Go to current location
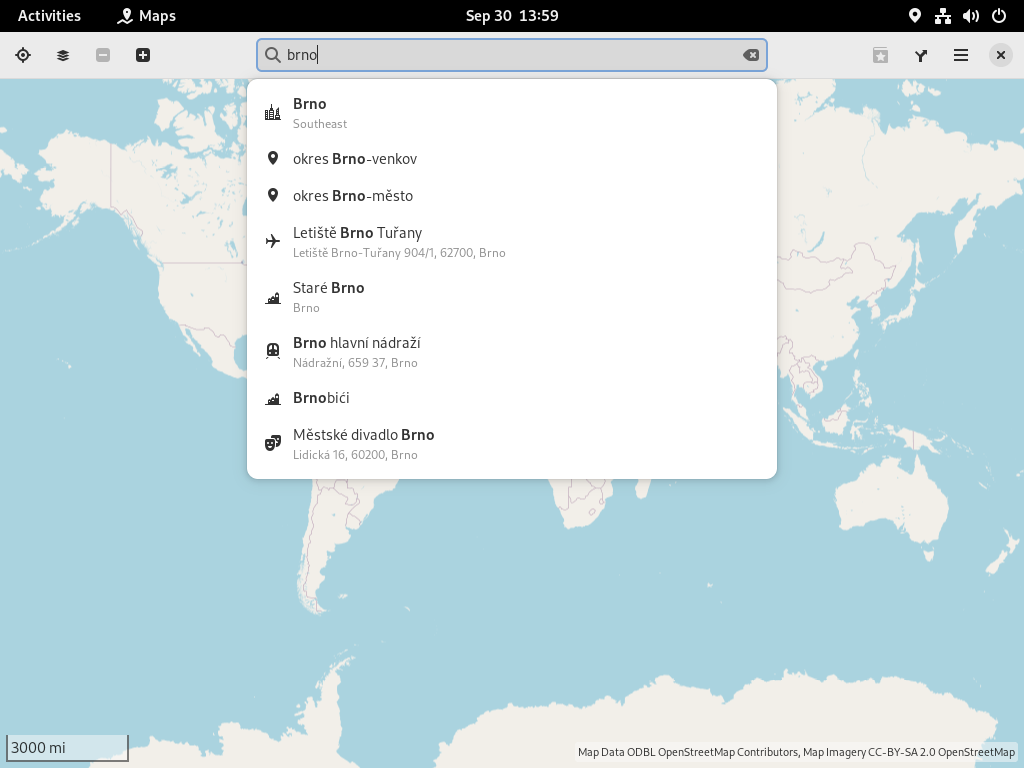Screen dimensions: 1024x768 [23, 56]
